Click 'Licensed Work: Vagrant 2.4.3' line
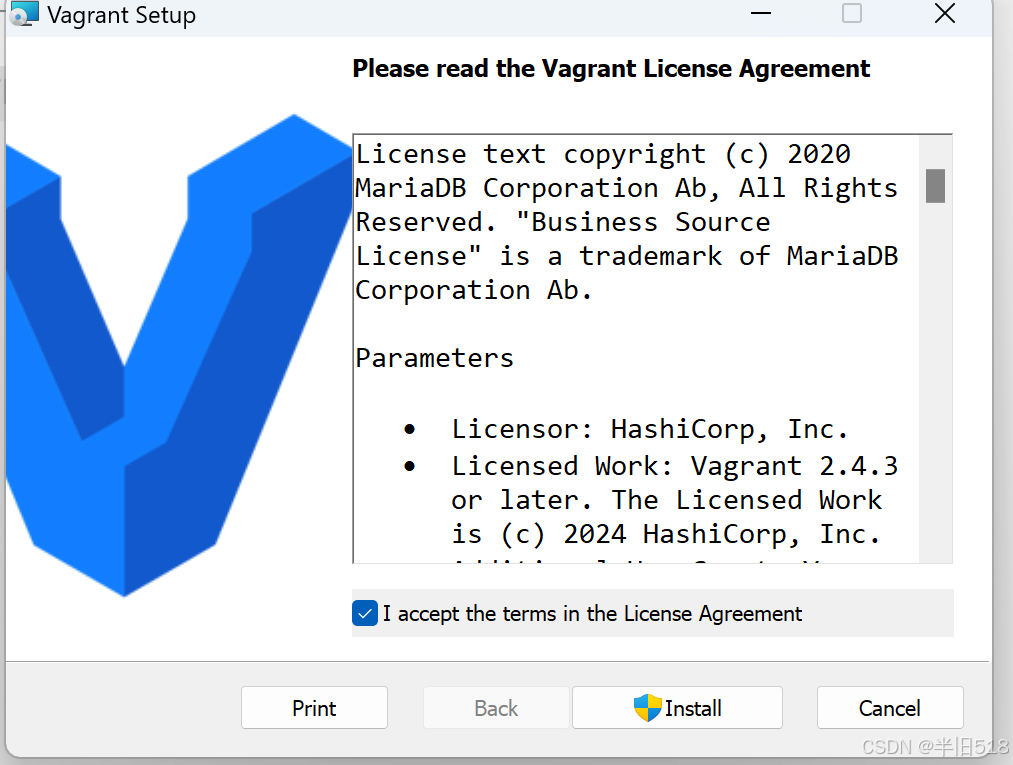The height and width of the screenshot is (765, 1013). tap(674, 466)
